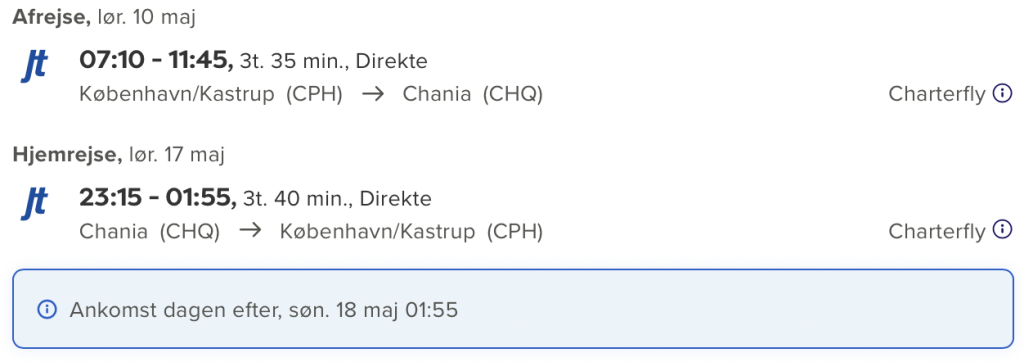Click the info icon in the arrival notice
The height and width of the screenshot is (362, 1024).
47,310
